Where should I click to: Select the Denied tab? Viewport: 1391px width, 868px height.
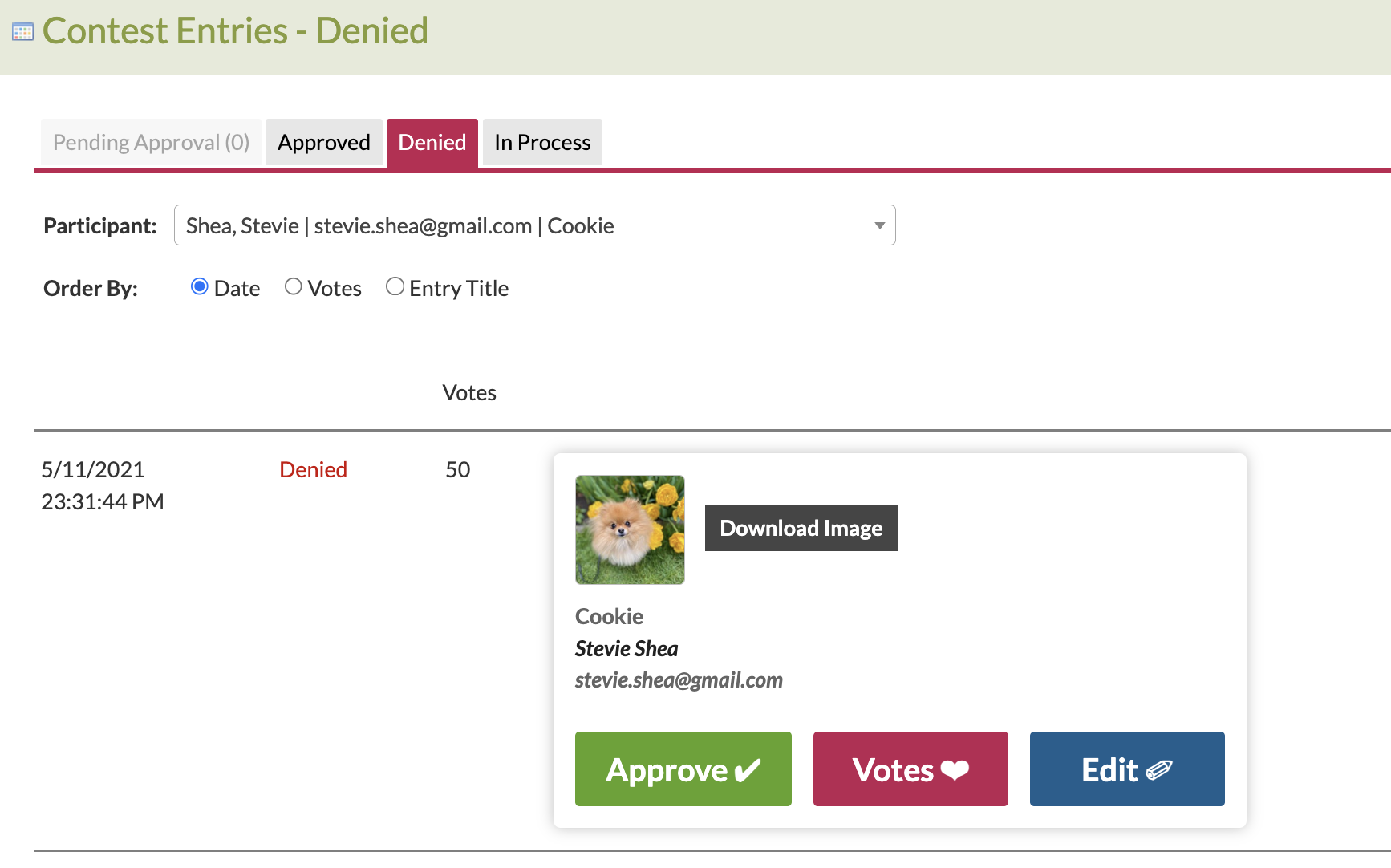pyautogui.click(x=432, y=143)
